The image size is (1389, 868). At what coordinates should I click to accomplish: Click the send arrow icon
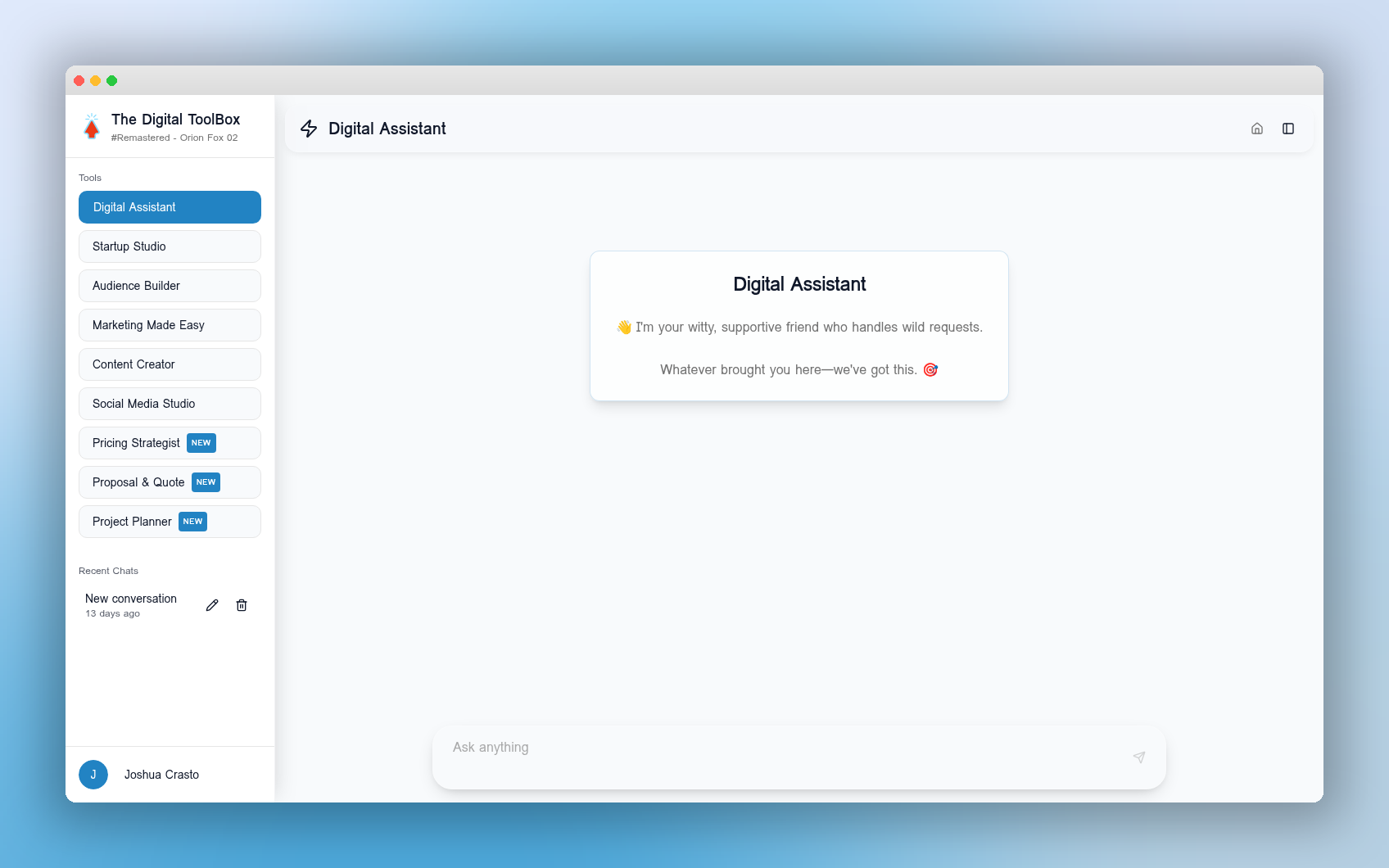tap(1139, 757)
